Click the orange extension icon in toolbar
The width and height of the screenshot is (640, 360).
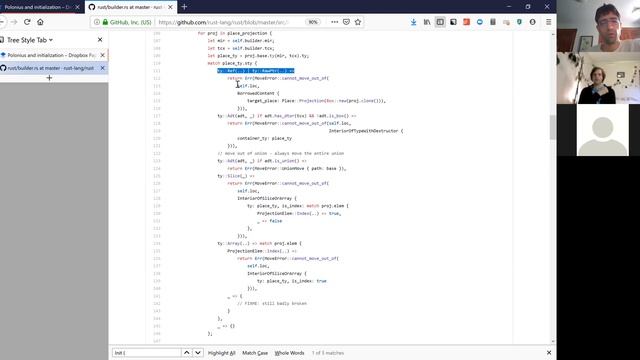pos(466,22)
